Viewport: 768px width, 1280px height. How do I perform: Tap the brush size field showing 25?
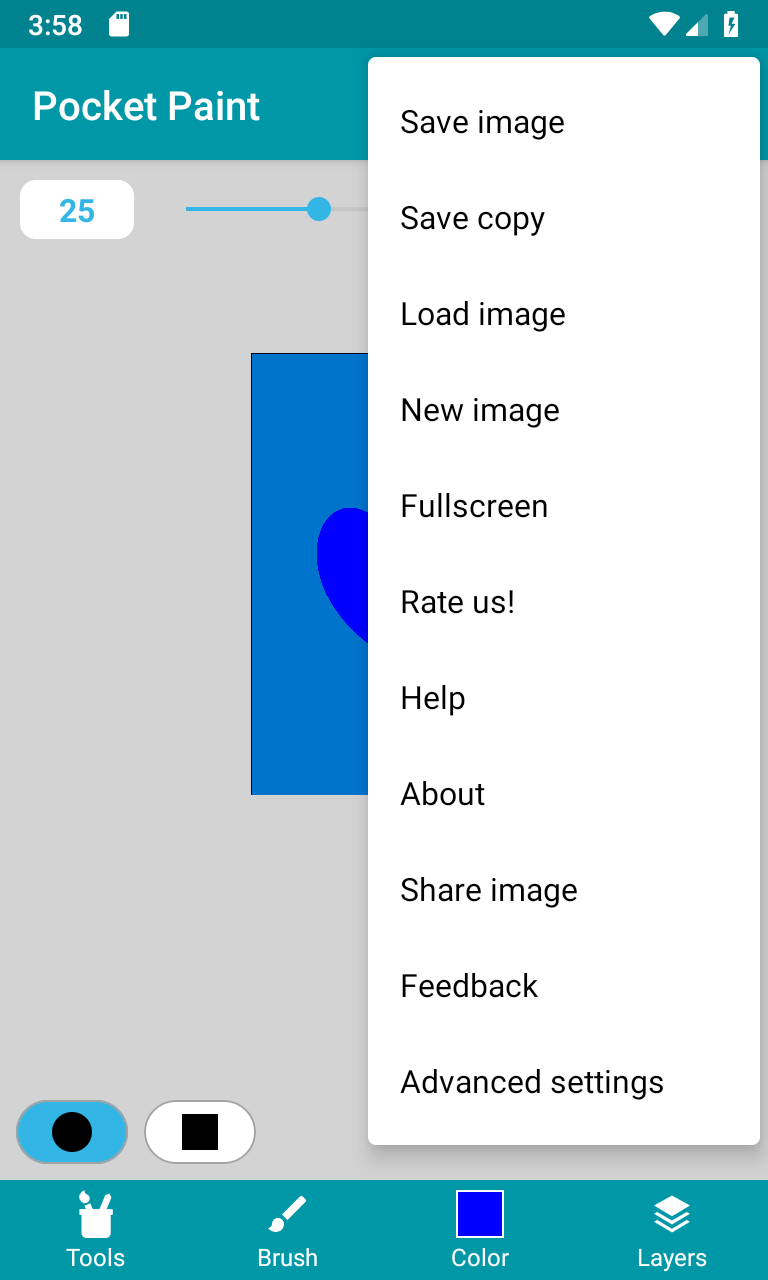(77, 210)
